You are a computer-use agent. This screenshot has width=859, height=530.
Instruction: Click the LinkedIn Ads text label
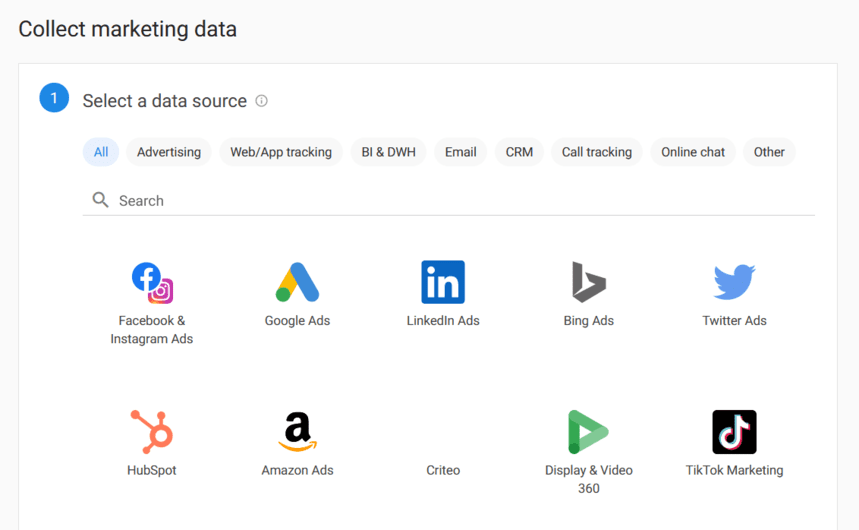click(443, 321)
